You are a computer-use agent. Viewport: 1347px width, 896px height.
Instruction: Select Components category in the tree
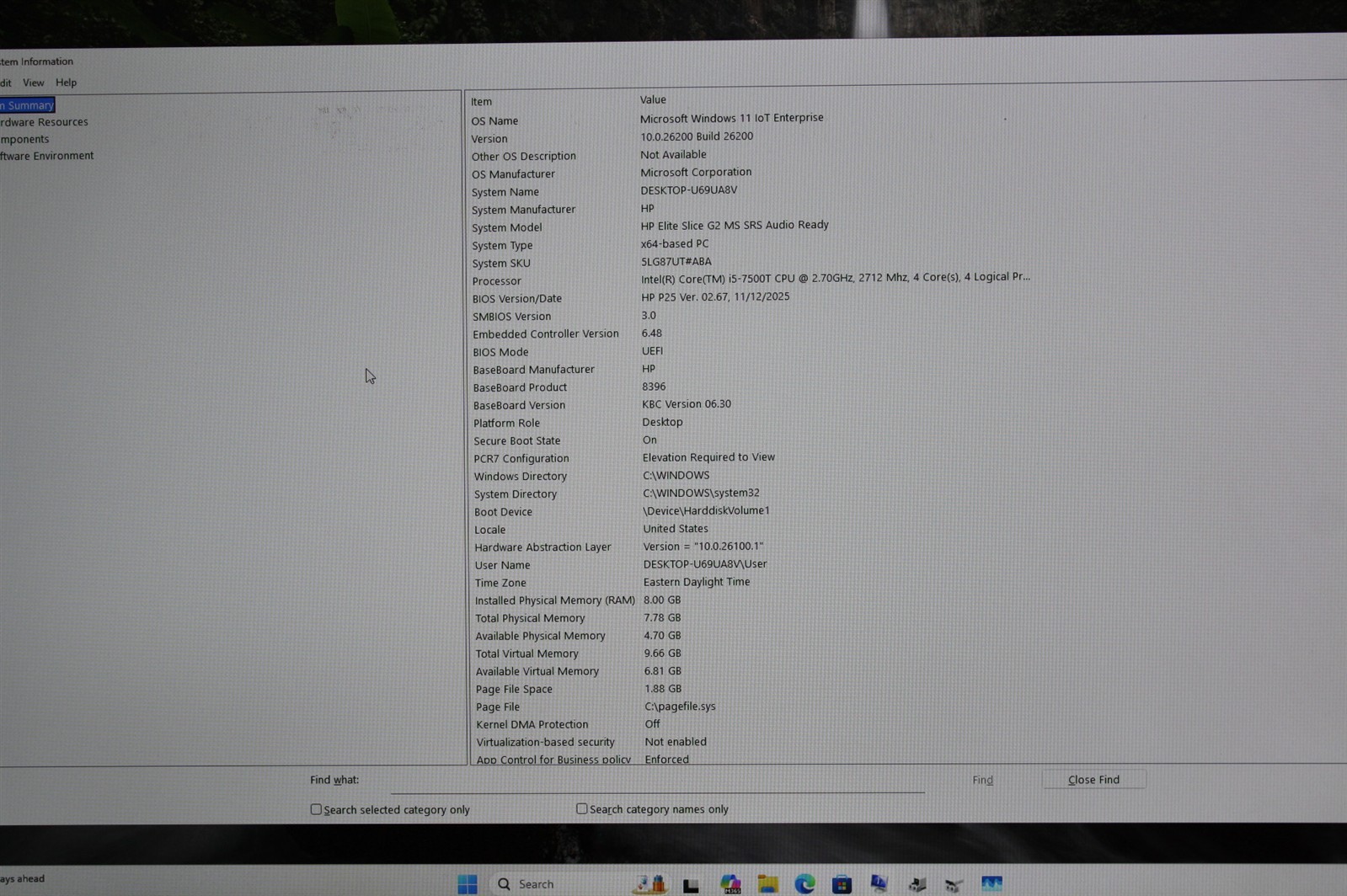24,139
